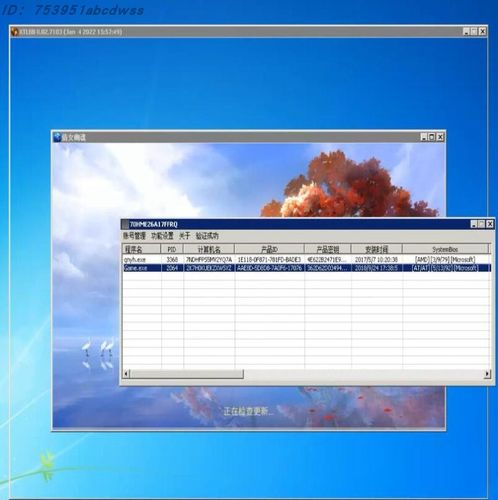The width and height of the screenshot is (498, 500).
Task: Click the 安装时间 column header
Action: coord(377,249)
